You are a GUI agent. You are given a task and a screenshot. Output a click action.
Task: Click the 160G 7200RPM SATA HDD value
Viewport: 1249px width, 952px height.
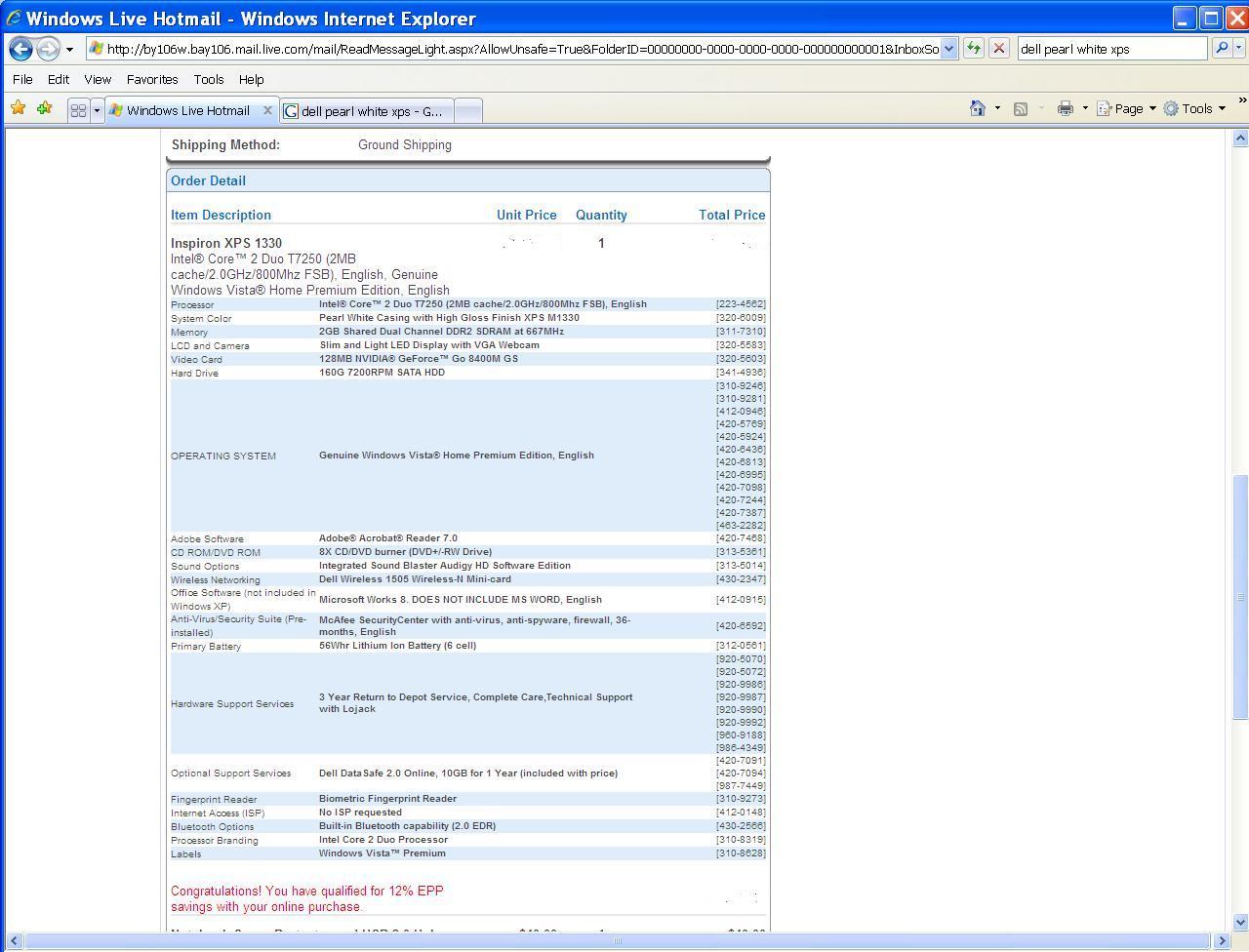pyautogui.click(x=382, y=372)
